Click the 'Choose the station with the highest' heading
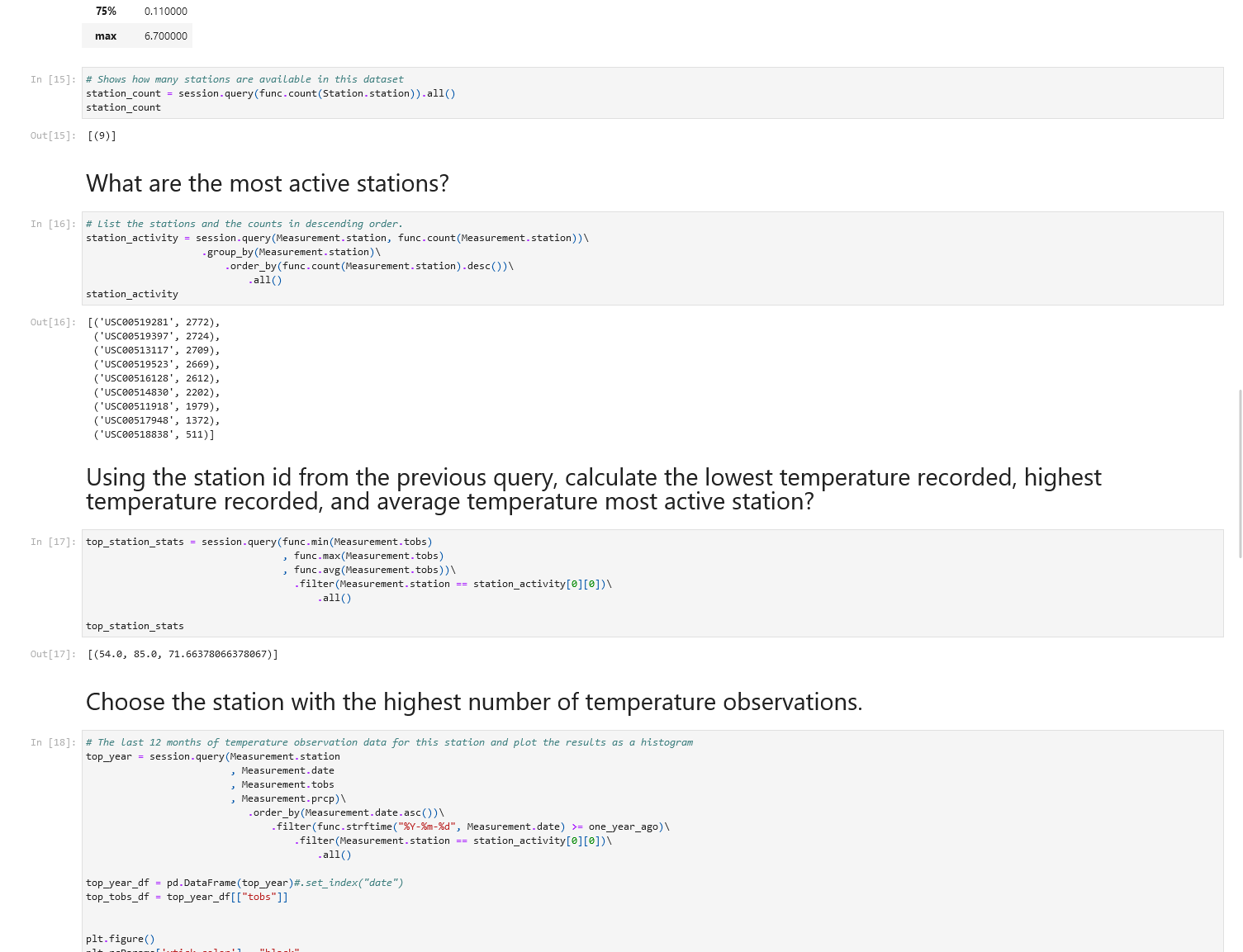The image size is (1243, 952). 474,702
